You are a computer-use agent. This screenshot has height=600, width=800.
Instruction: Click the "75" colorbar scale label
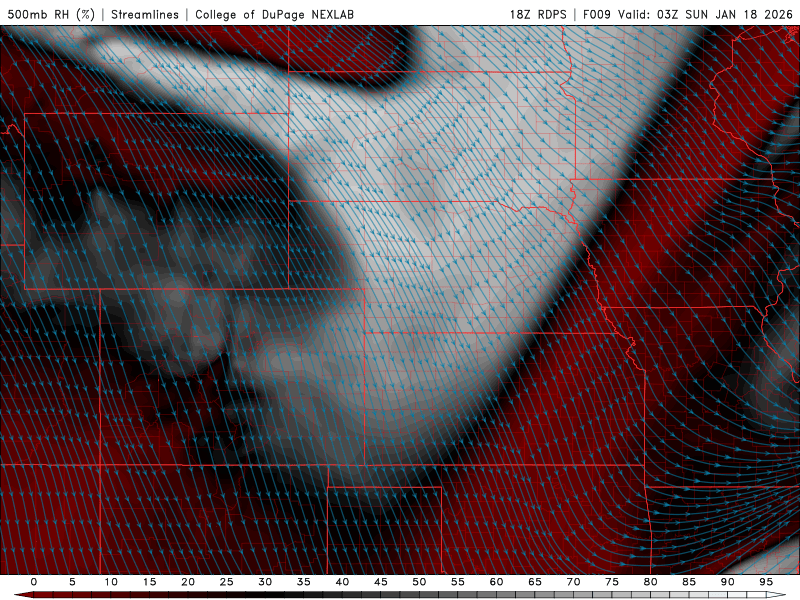tap(612, 582)
